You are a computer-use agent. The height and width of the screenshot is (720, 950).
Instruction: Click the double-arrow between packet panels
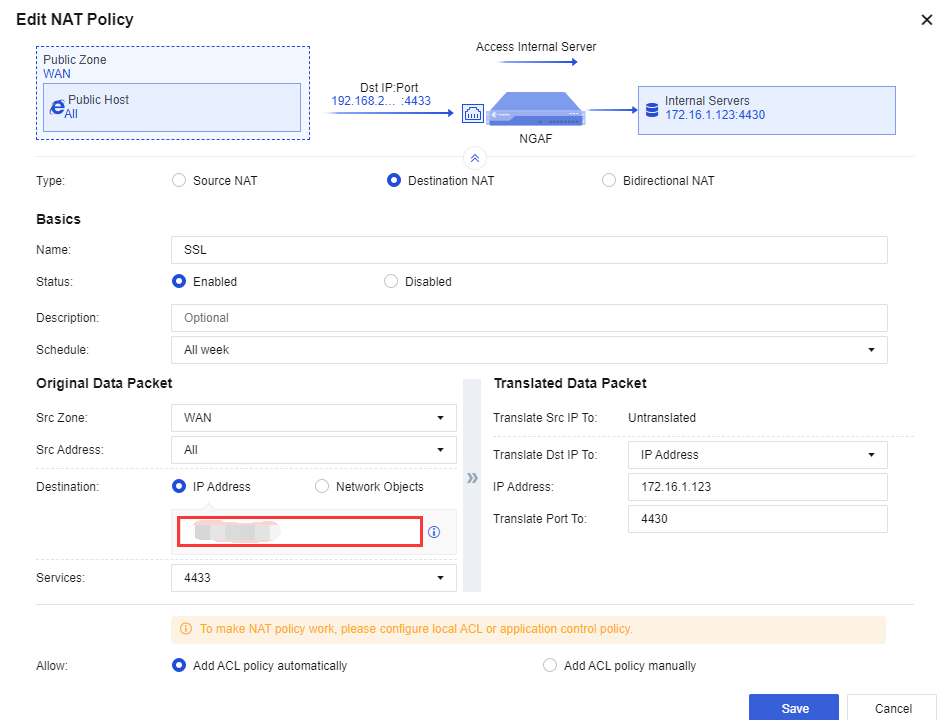click(472, 478)
